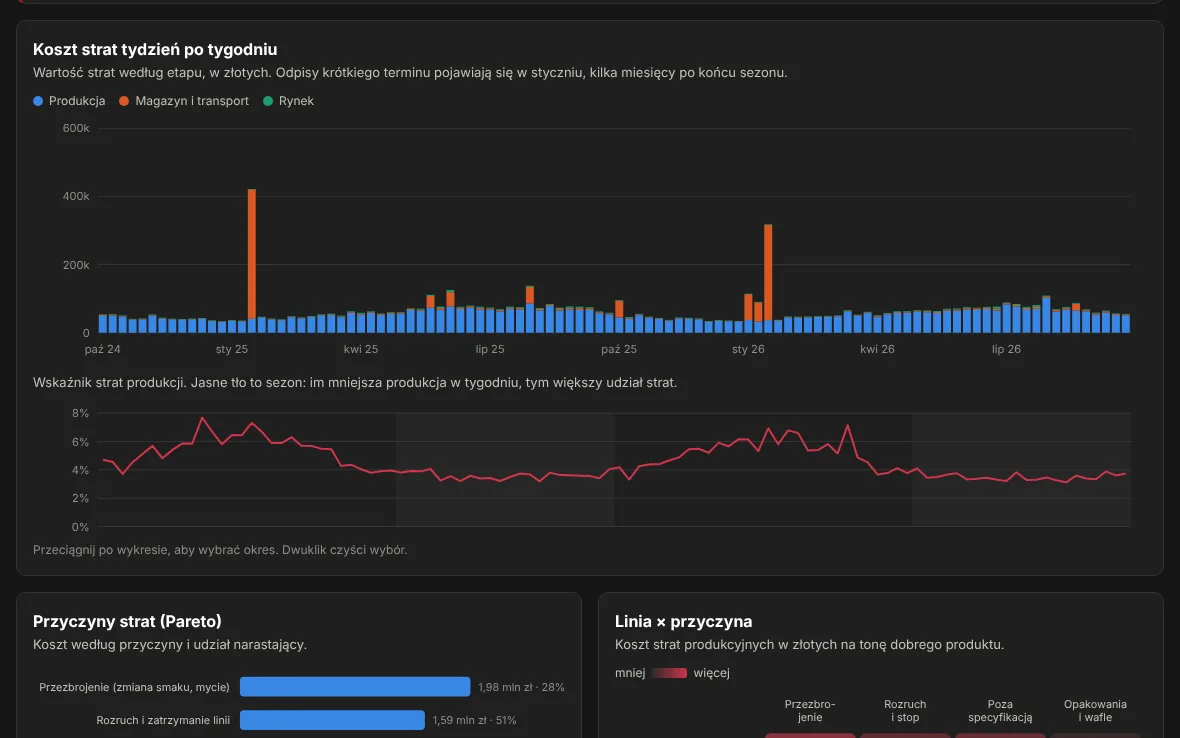The image size is (1180, 738).
Task: Click the 'Przezbro-jenie' heatmap column header
Action: [x=810, y=711]
